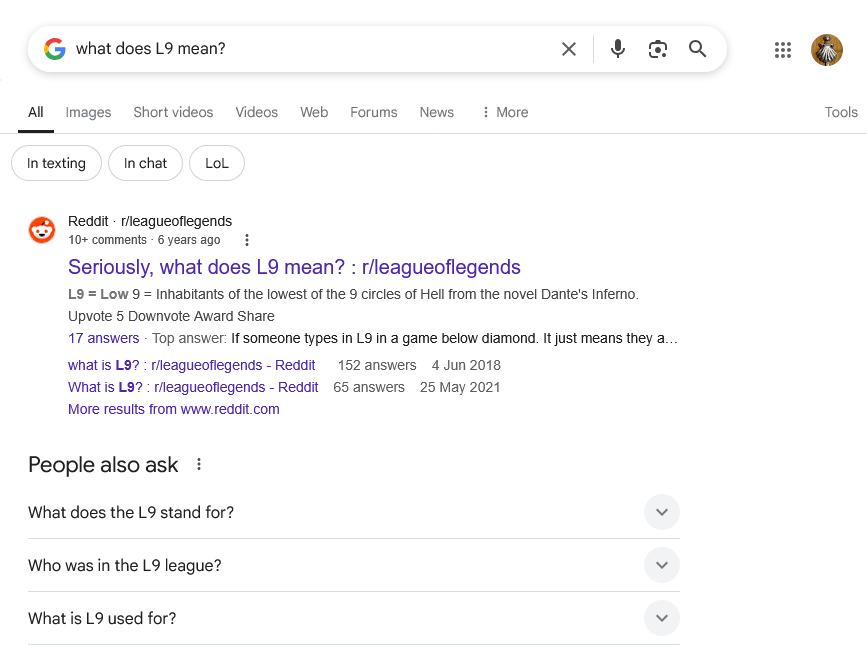This screenshot has height=645, width=867.
Task: Expand "Who was in the L9 league?"
Action: click(x=354, y=565)
